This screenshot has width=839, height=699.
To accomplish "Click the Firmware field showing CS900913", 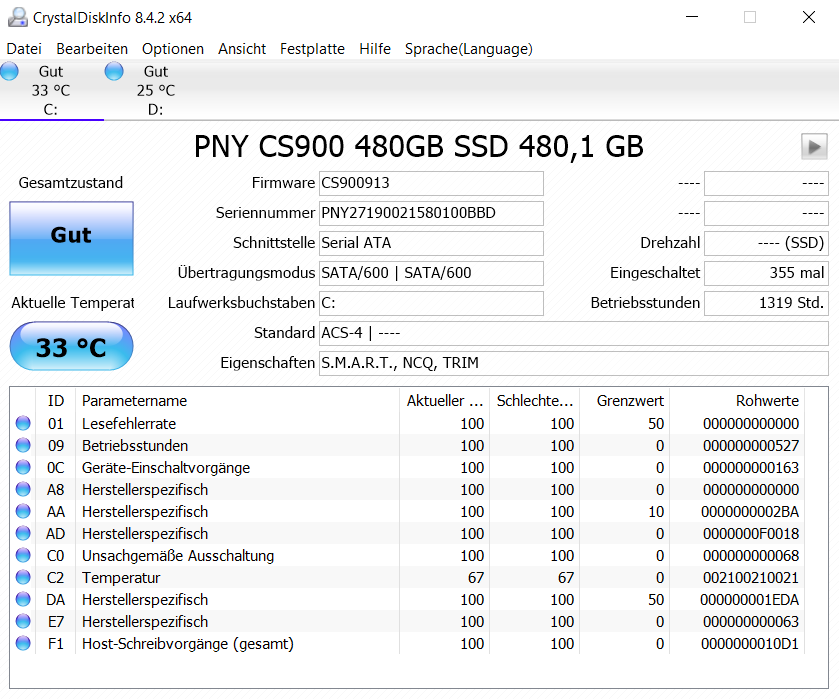I will (430, 183).
